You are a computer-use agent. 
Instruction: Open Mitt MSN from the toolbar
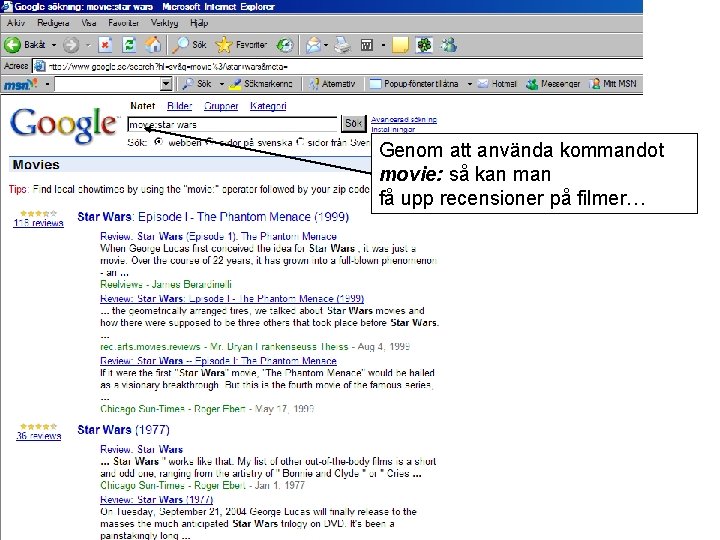(x=613, y=84)
